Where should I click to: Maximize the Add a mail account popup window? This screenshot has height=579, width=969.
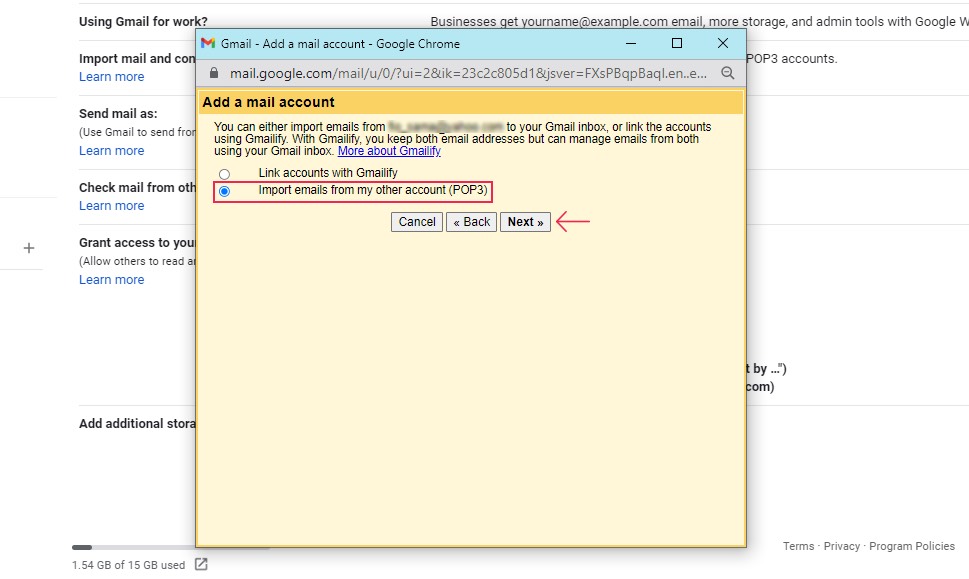pos(677,43)
